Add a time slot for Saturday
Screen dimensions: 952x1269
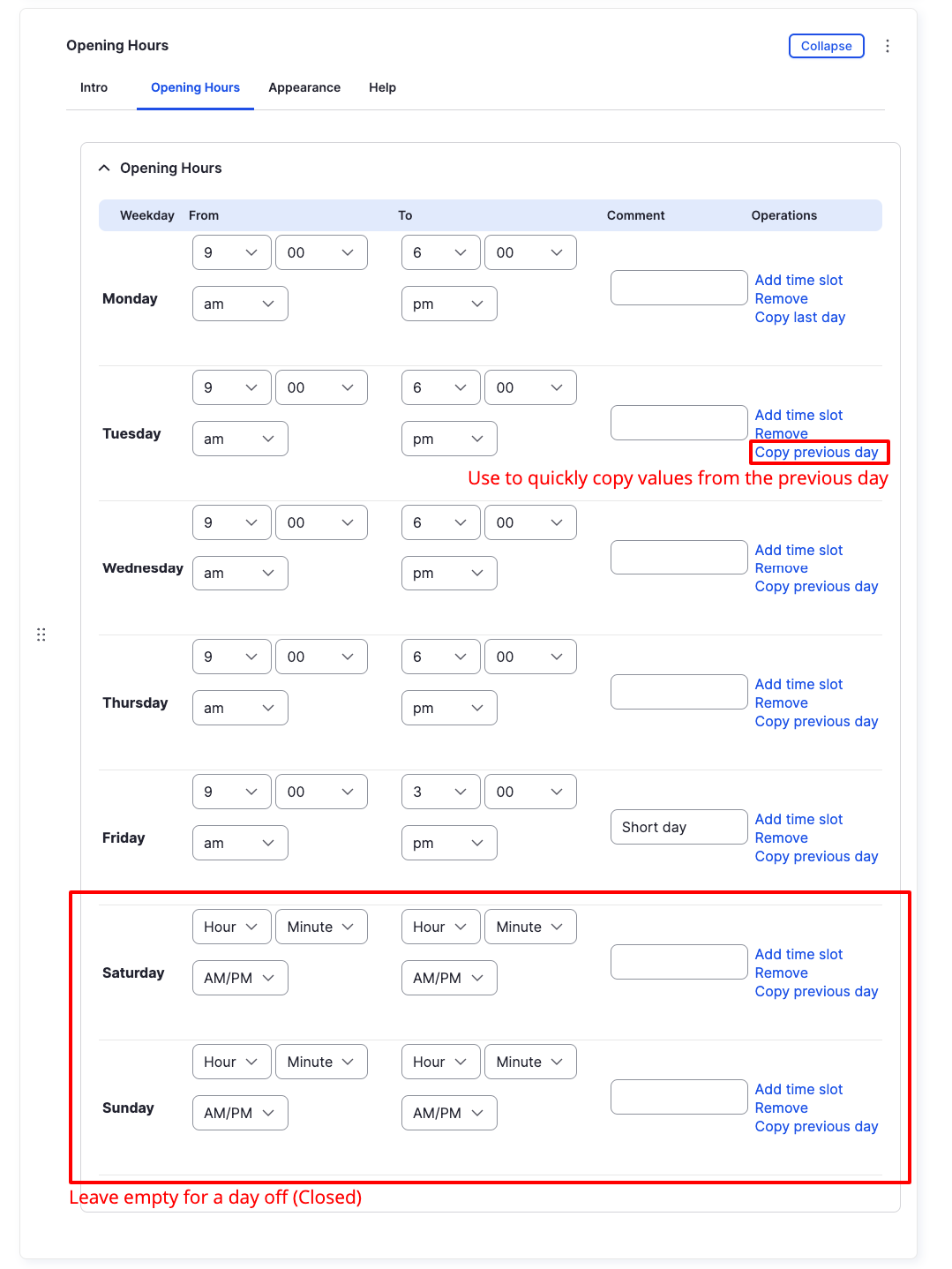tap(798, 954)
